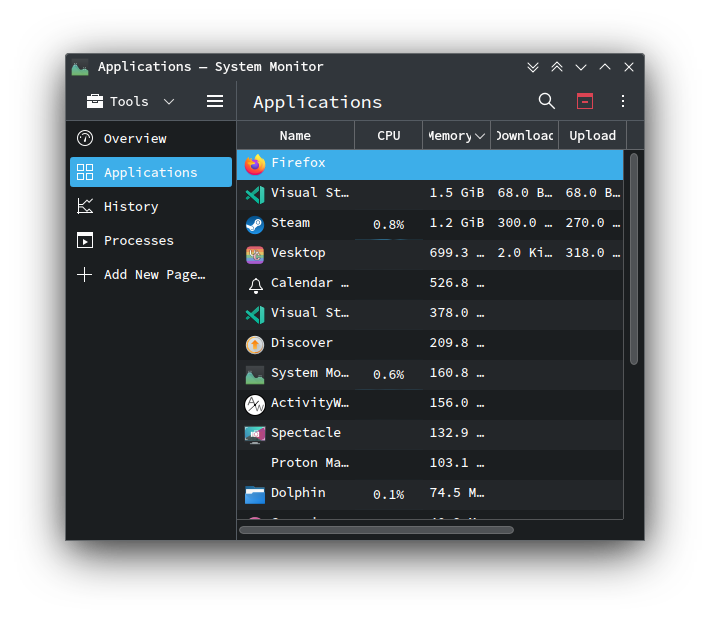Click Steam's 0.8% CPU value
Screen dimensions: 711x619
(x=389, y=225)
